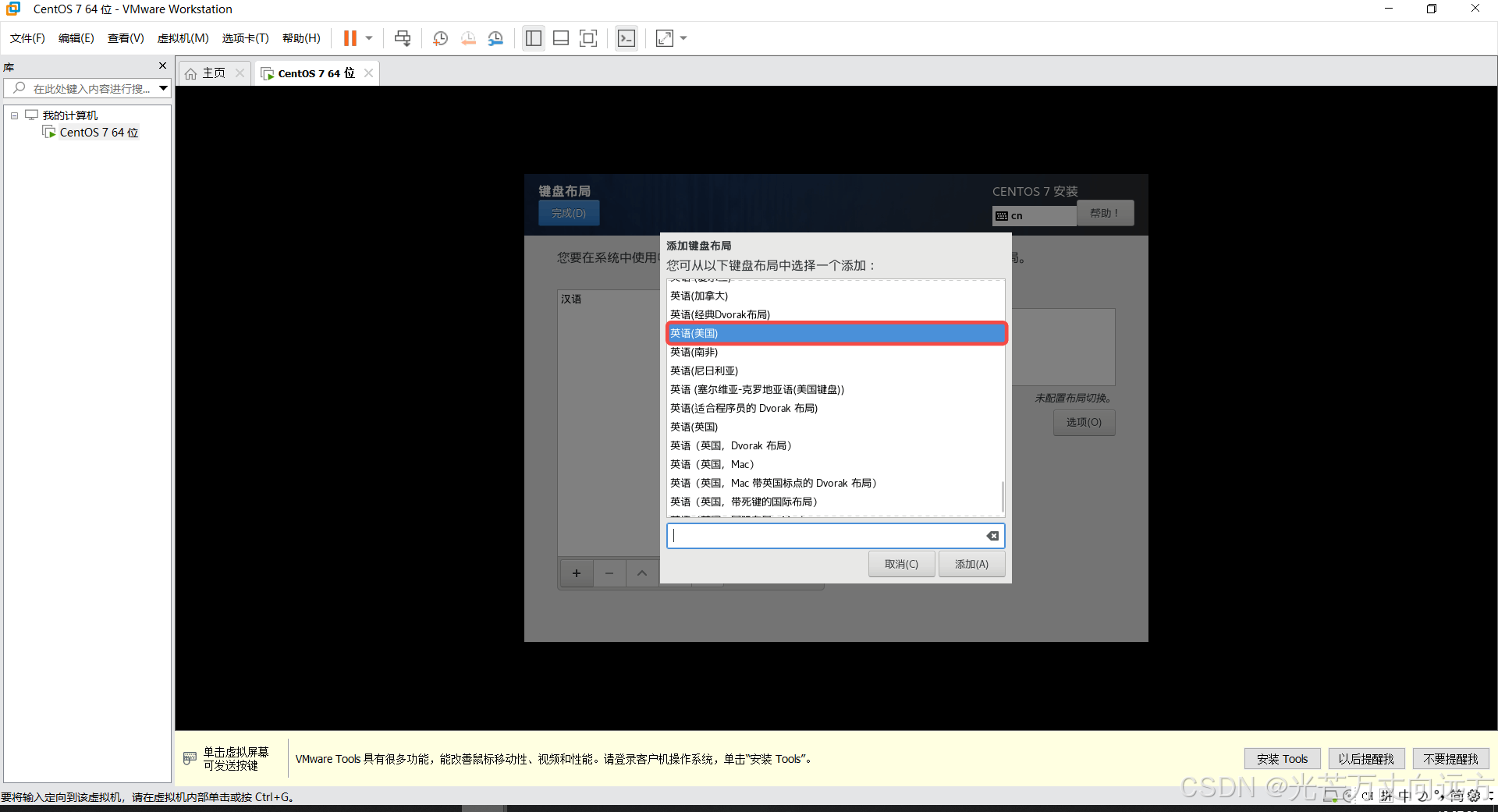Click the 以后提醒我 button
The height and width of the screenshot is (812, 1498).
tap(1366, 759)
